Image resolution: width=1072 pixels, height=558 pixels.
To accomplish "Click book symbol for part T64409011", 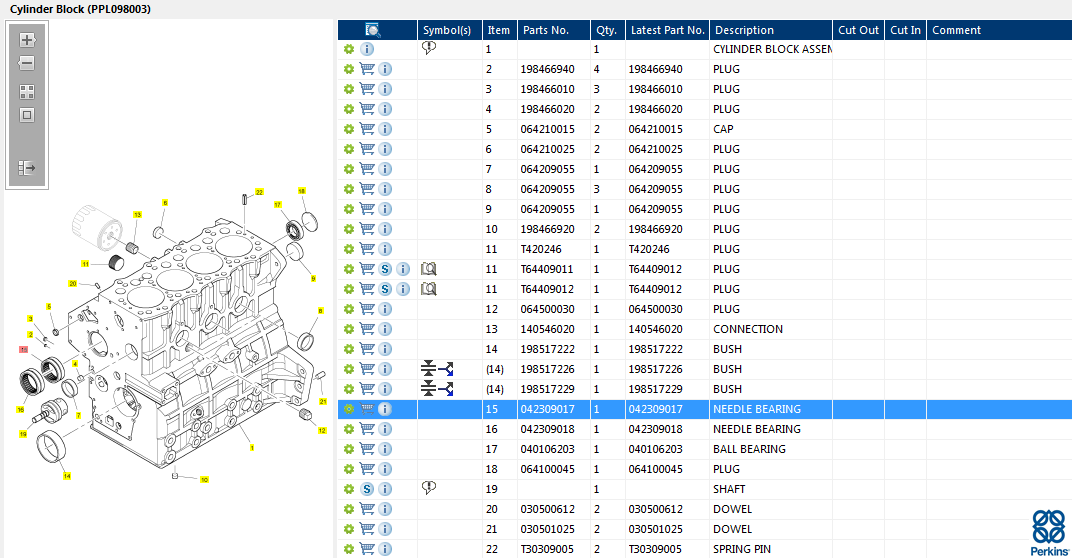I will tap(429, 269).
